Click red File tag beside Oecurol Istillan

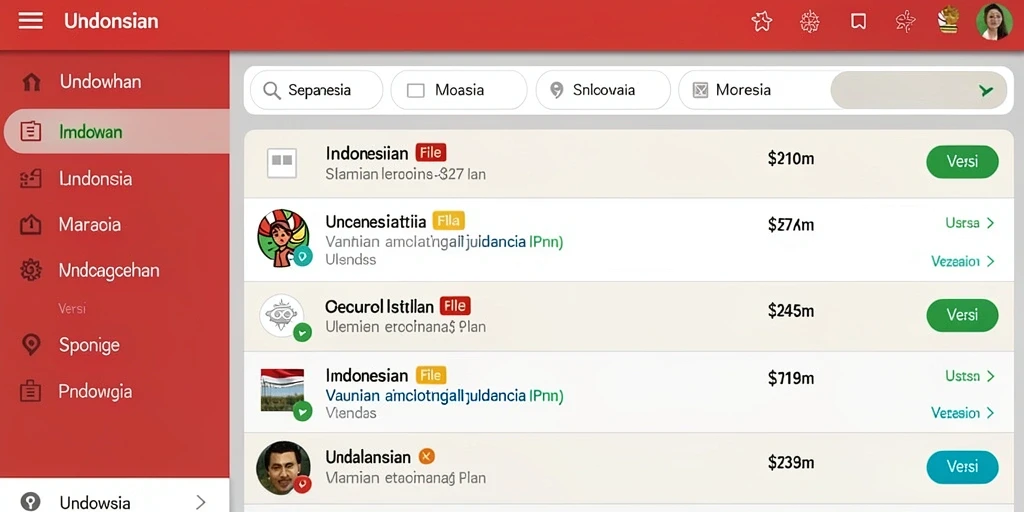click(455, 306)
